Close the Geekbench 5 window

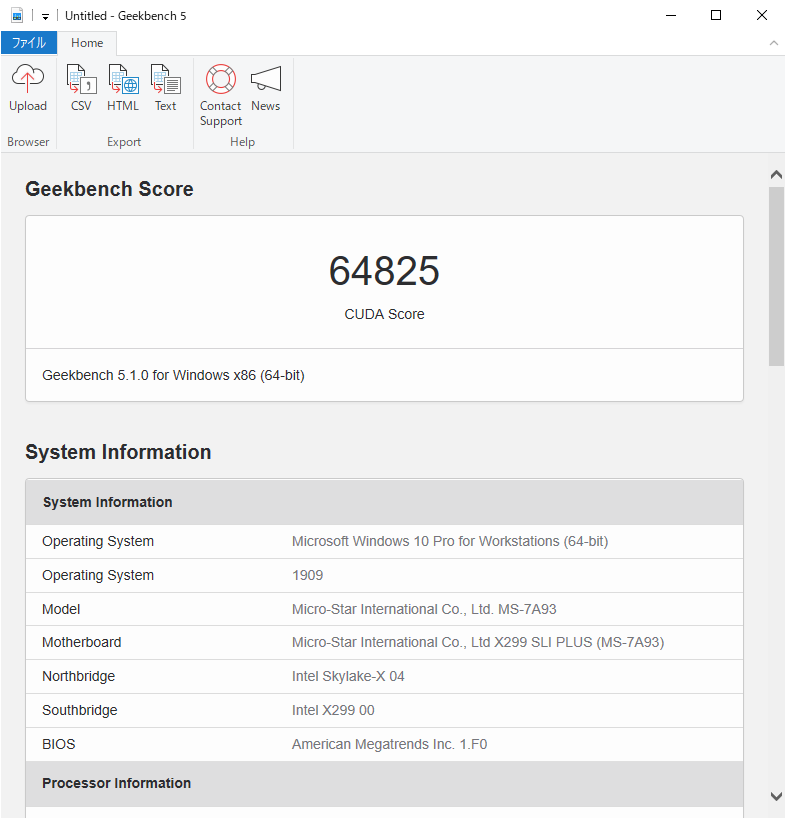point(762,16)
